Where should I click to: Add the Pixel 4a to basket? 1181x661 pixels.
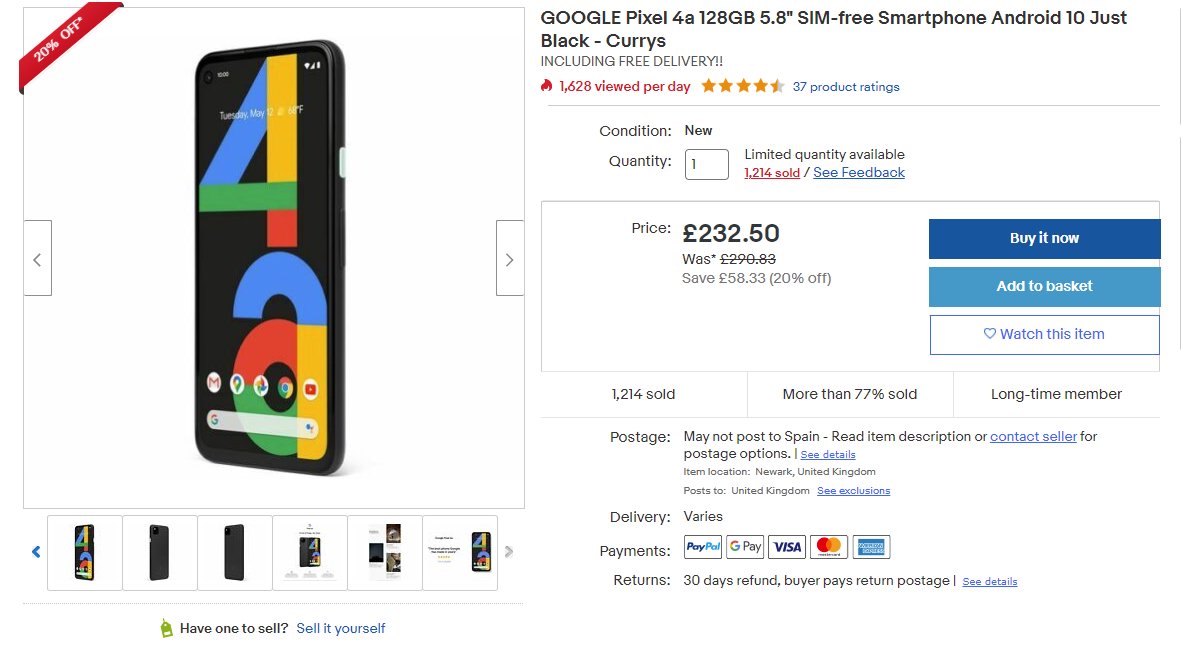tap(1044, 286)
